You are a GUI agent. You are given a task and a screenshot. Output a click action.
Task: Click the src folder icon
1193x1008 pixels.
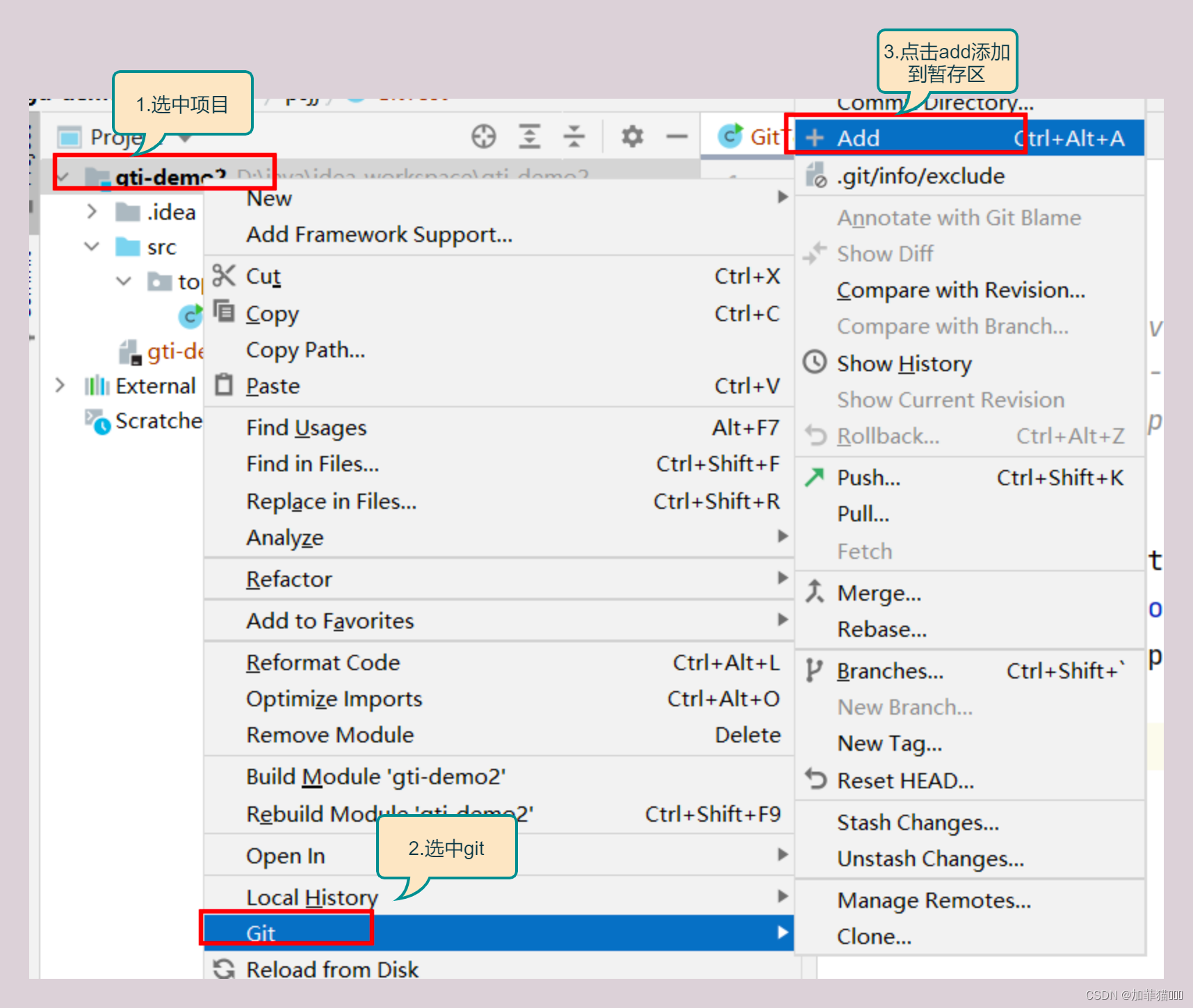coord(128,247)
